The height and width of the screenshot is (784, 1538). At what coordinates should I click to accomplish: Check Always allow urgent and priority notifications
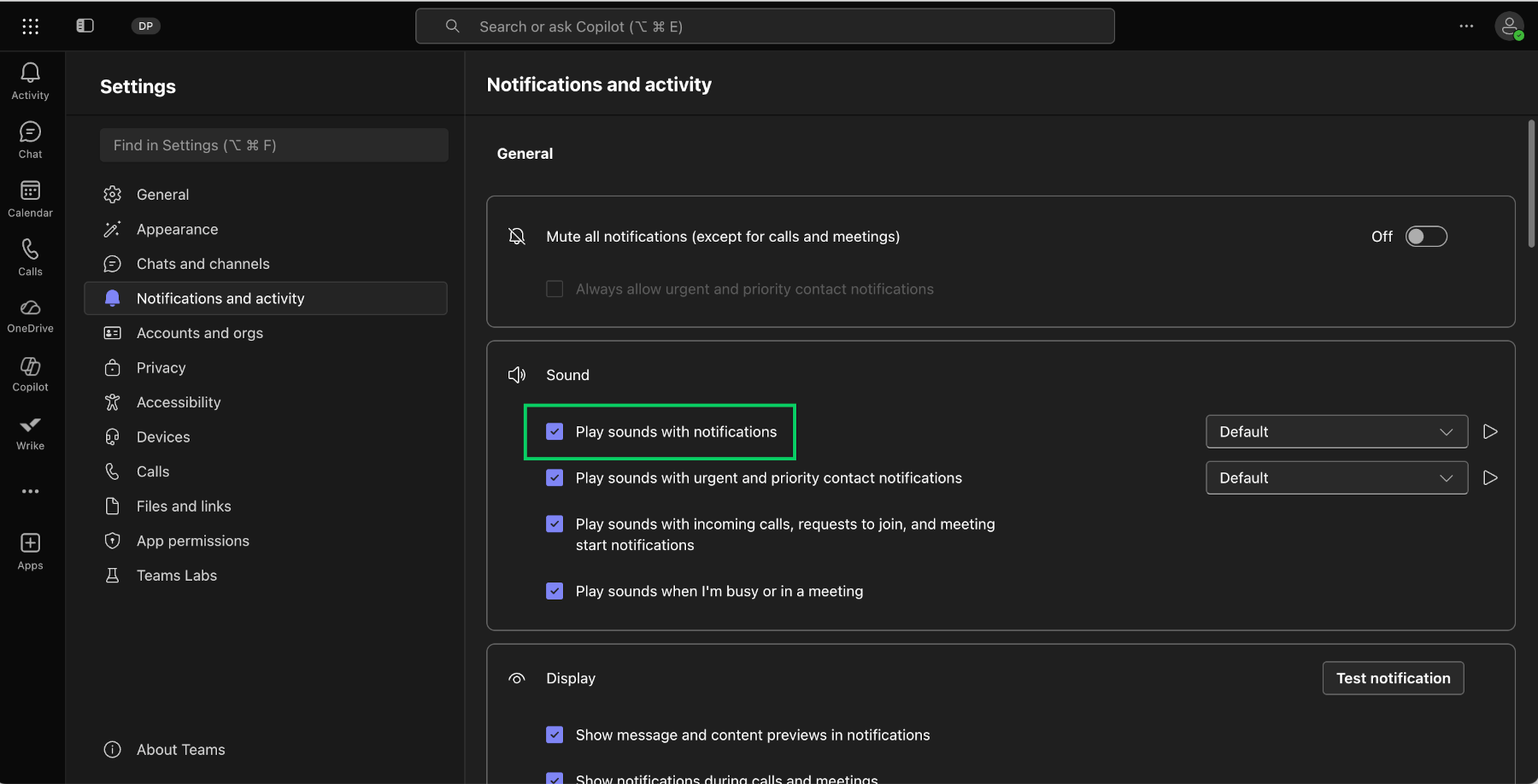[x=555, y=290]
